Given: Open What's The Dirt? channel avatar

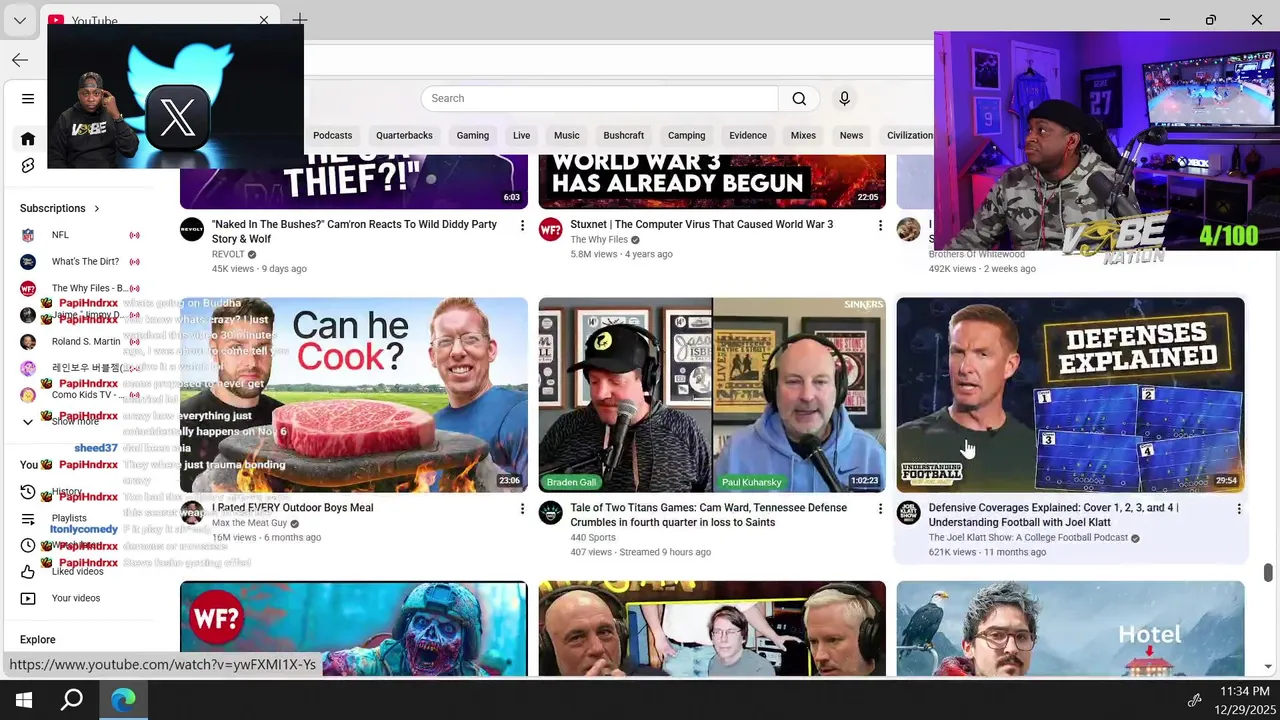Looking at the screenshot, I should point(28,262).
